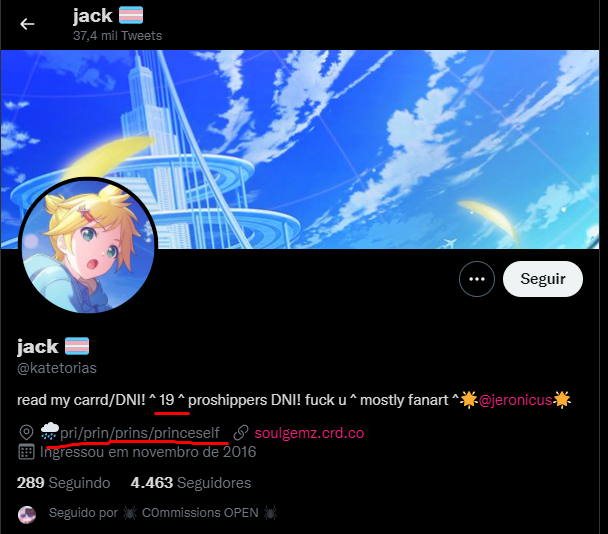
Task: Click the calendar icon beside join date
Action: [26, 452]
